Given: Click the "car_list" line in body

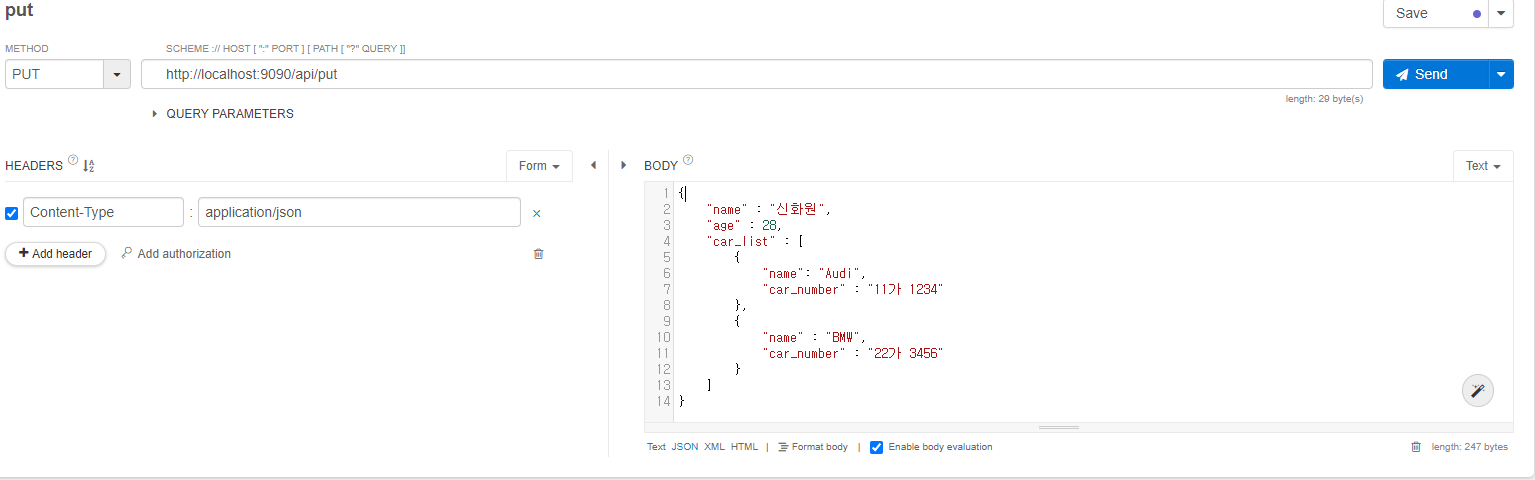Looking at the screenshot, I should coord(755,241).
